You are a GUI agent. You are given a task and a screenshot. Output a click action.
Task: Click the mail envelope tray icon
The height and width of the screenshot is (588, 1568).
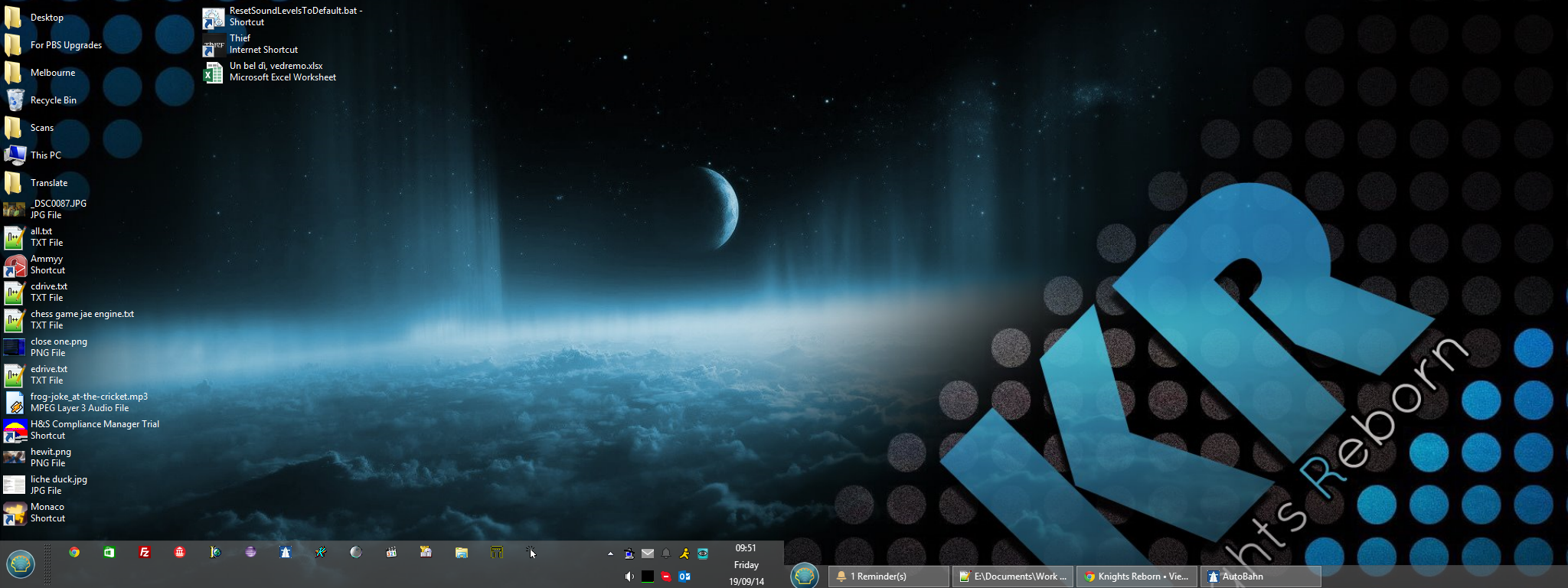(648, 554)
